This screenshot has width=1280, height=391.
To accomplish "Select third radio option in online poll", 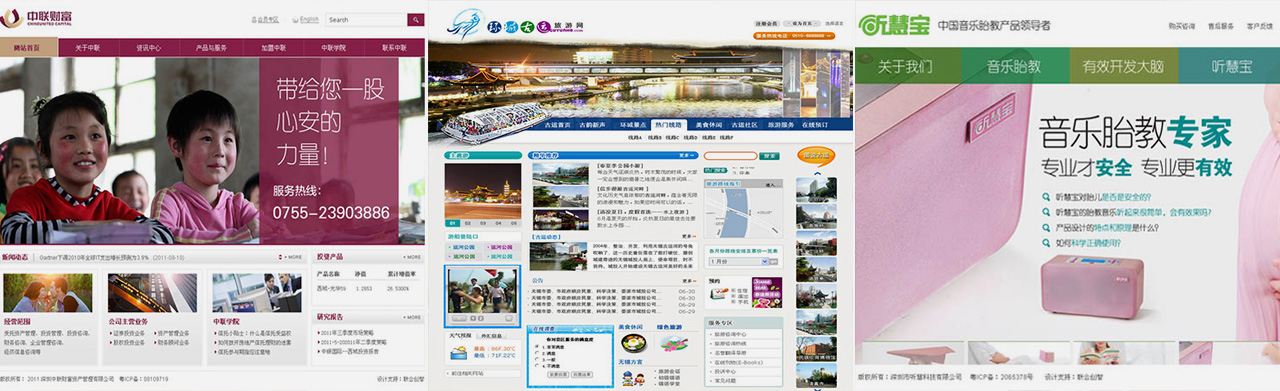I will tap(537, 359).
